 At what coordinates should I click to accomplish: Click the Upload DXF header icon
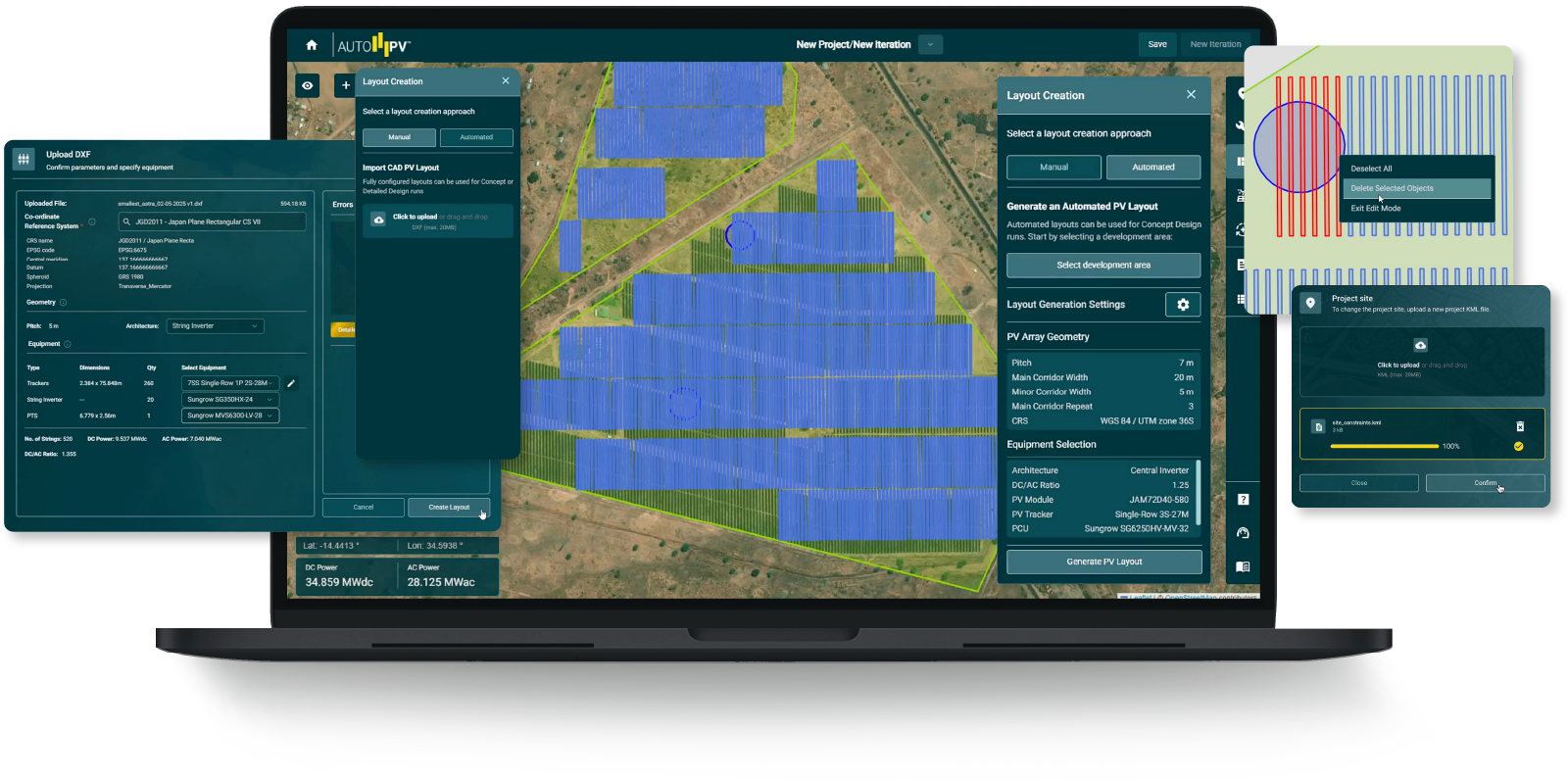click(x=24, y=158)
